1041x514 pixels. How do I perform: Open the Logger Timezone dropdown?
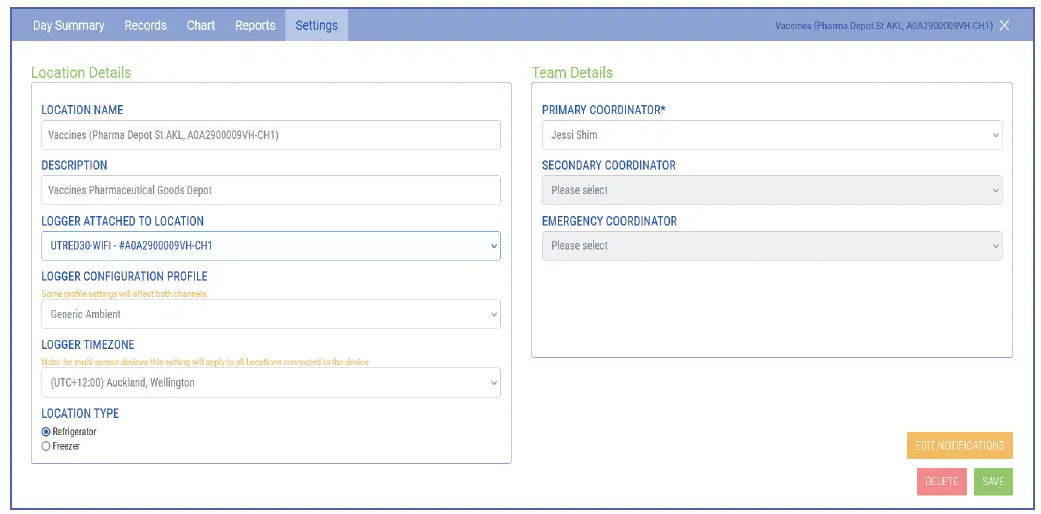pos(270,382)
